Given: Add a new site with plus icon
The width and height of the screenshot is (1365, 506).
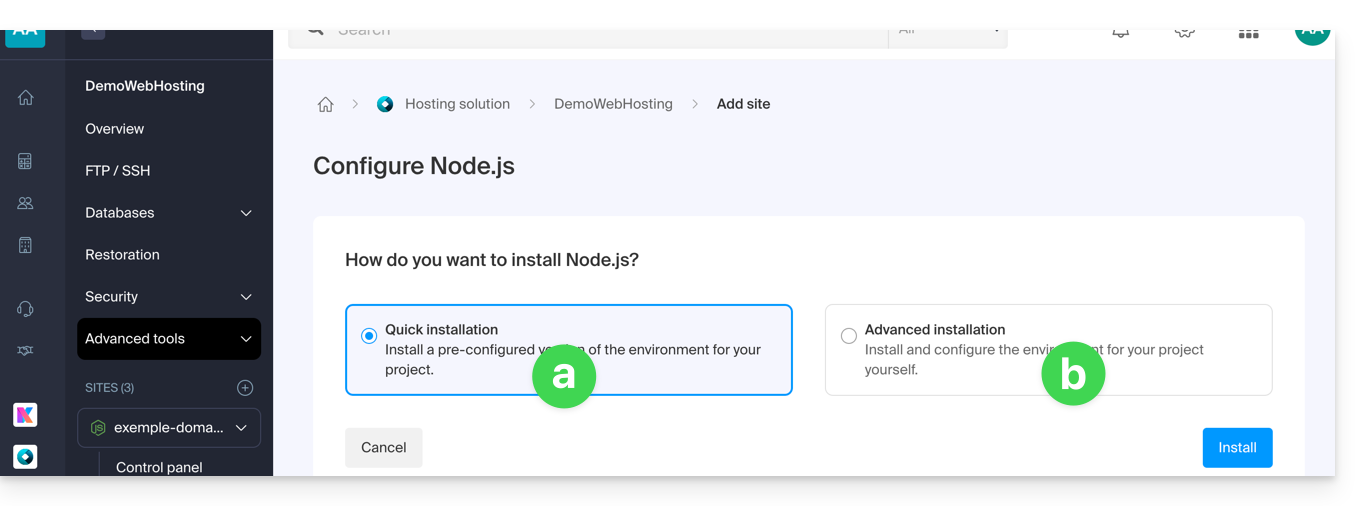Looking at the screenshot, I should [245, 388].
